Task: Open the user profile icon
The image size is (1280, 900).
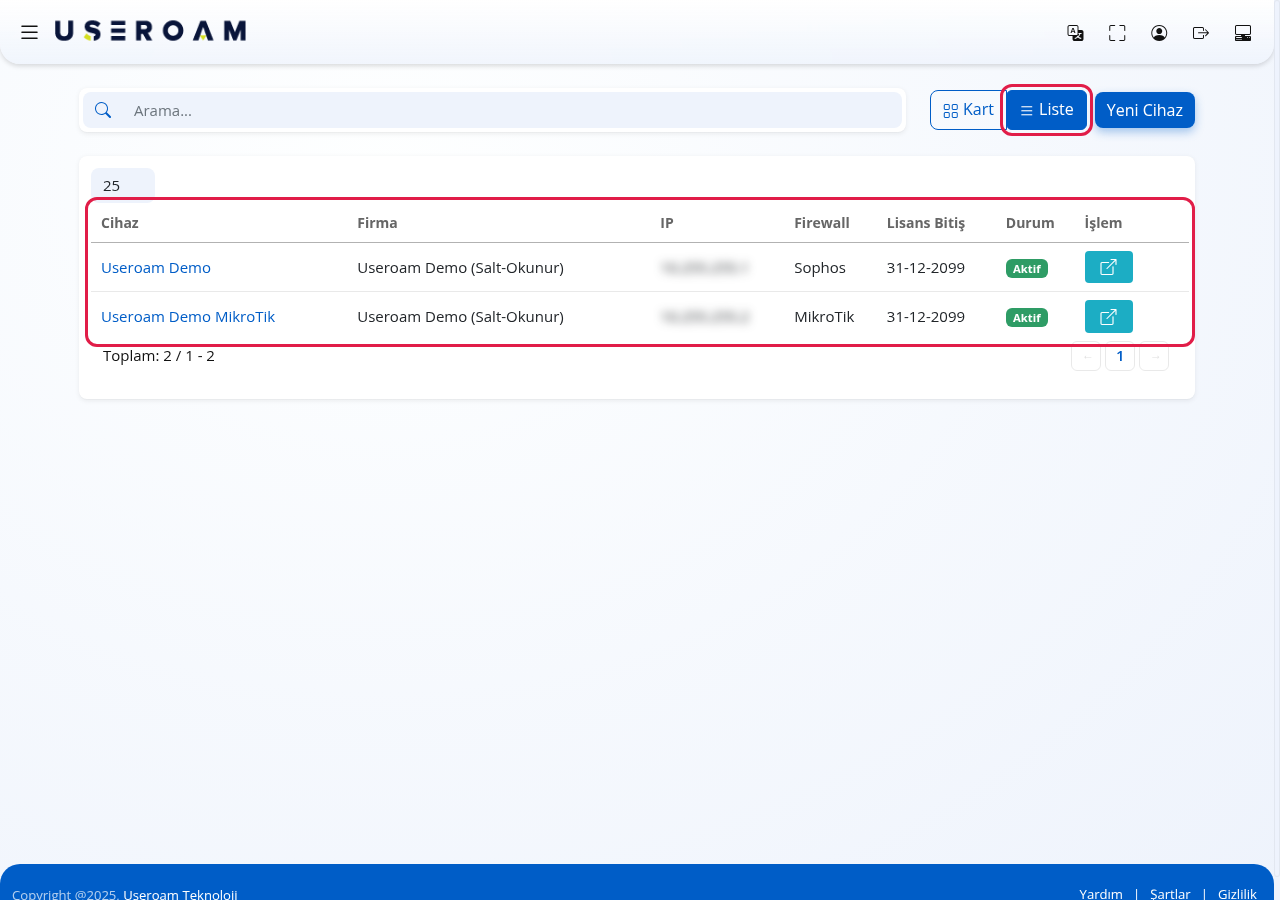Action: coord(1159,33)
